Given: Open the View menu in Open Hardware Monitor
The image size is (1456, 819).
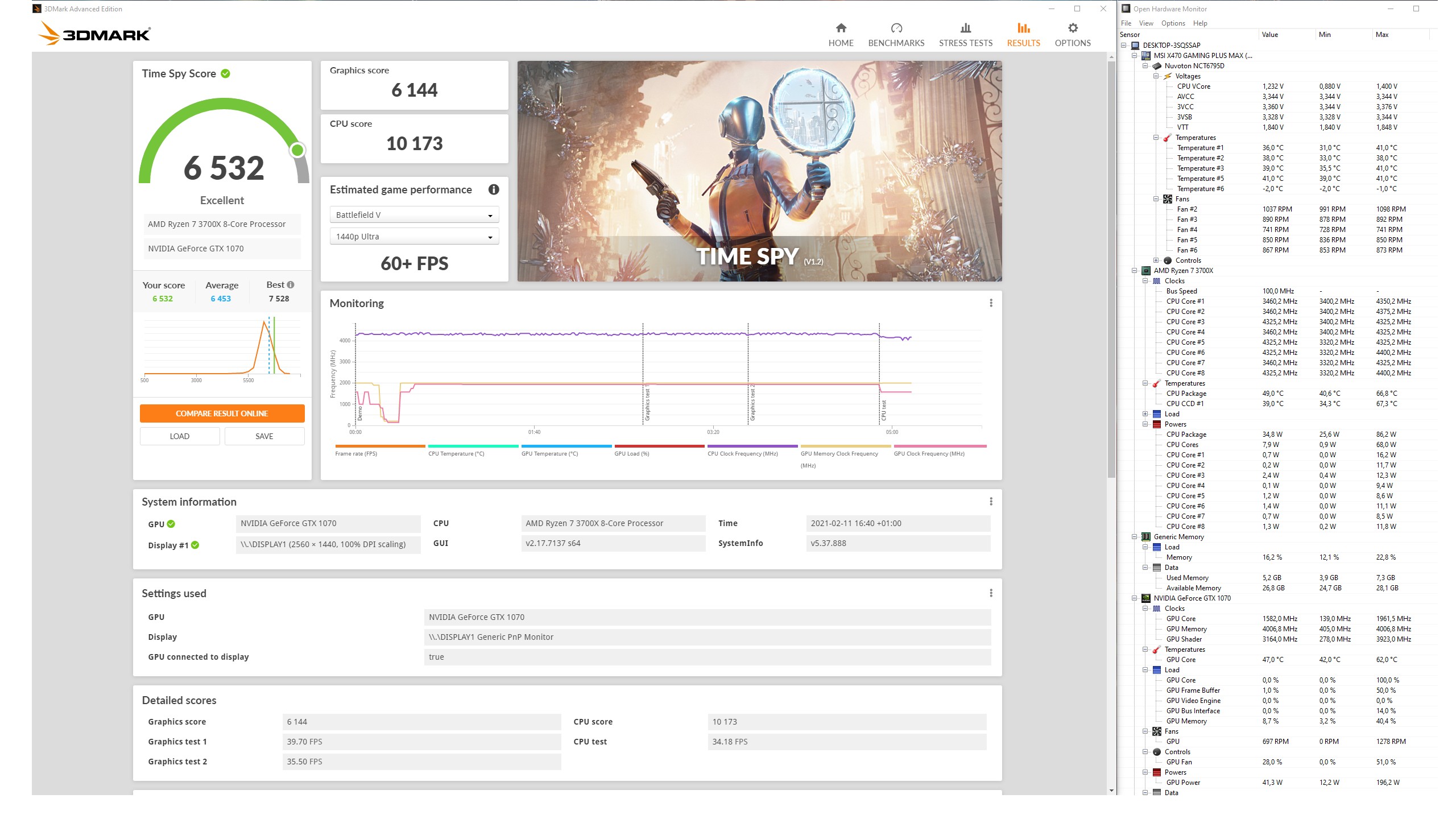Looking at the screenshot, I should tap(1145, 23).
